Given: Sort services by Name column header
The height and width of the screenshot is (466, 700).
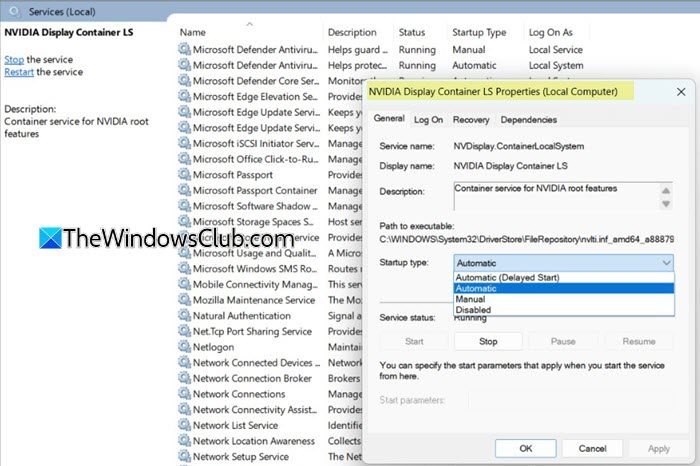Looking at the screenshot, I should [x=248, y=32].
